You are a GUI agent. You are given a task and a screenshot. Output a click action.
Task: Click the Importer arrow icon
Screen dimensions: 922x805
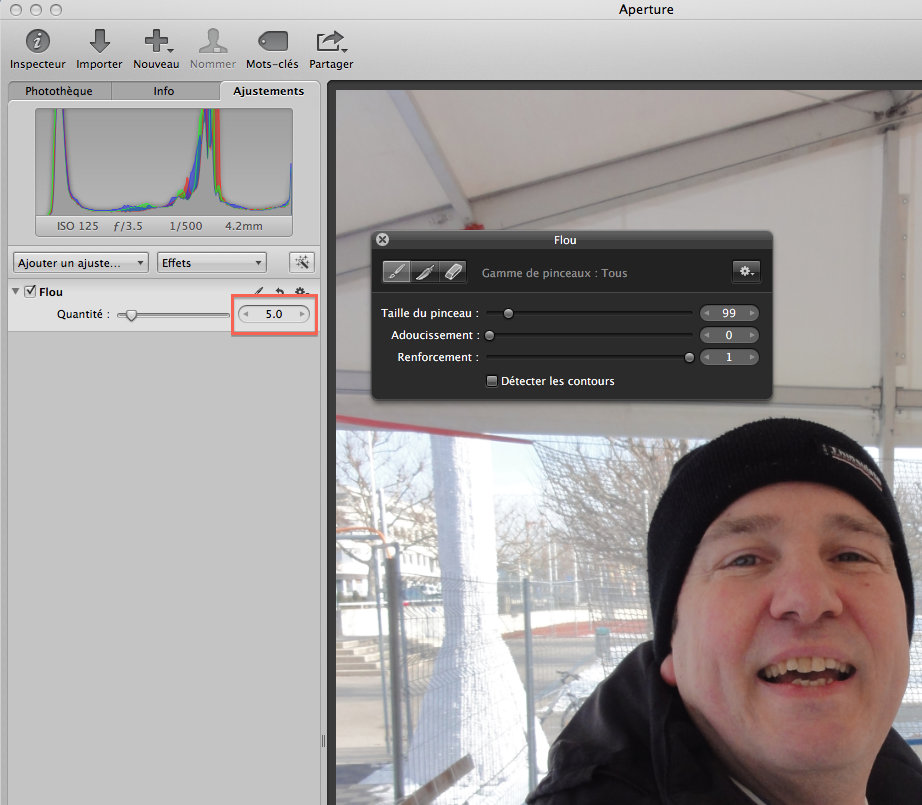pyautogui.click(x=99, y=42)
